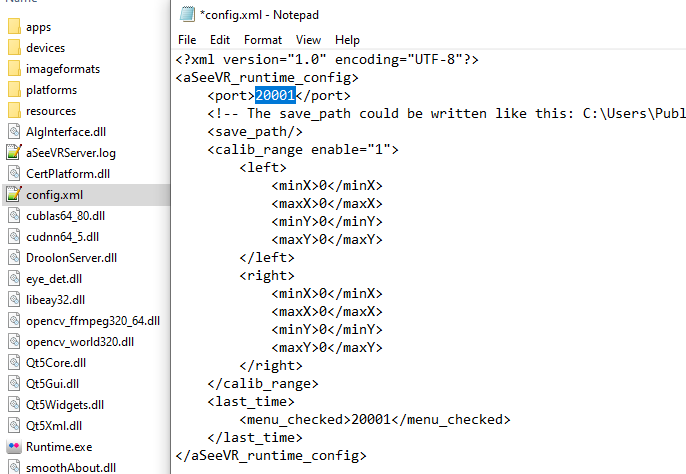Click the Notepad icon in title bar

(x=187, y=14)
